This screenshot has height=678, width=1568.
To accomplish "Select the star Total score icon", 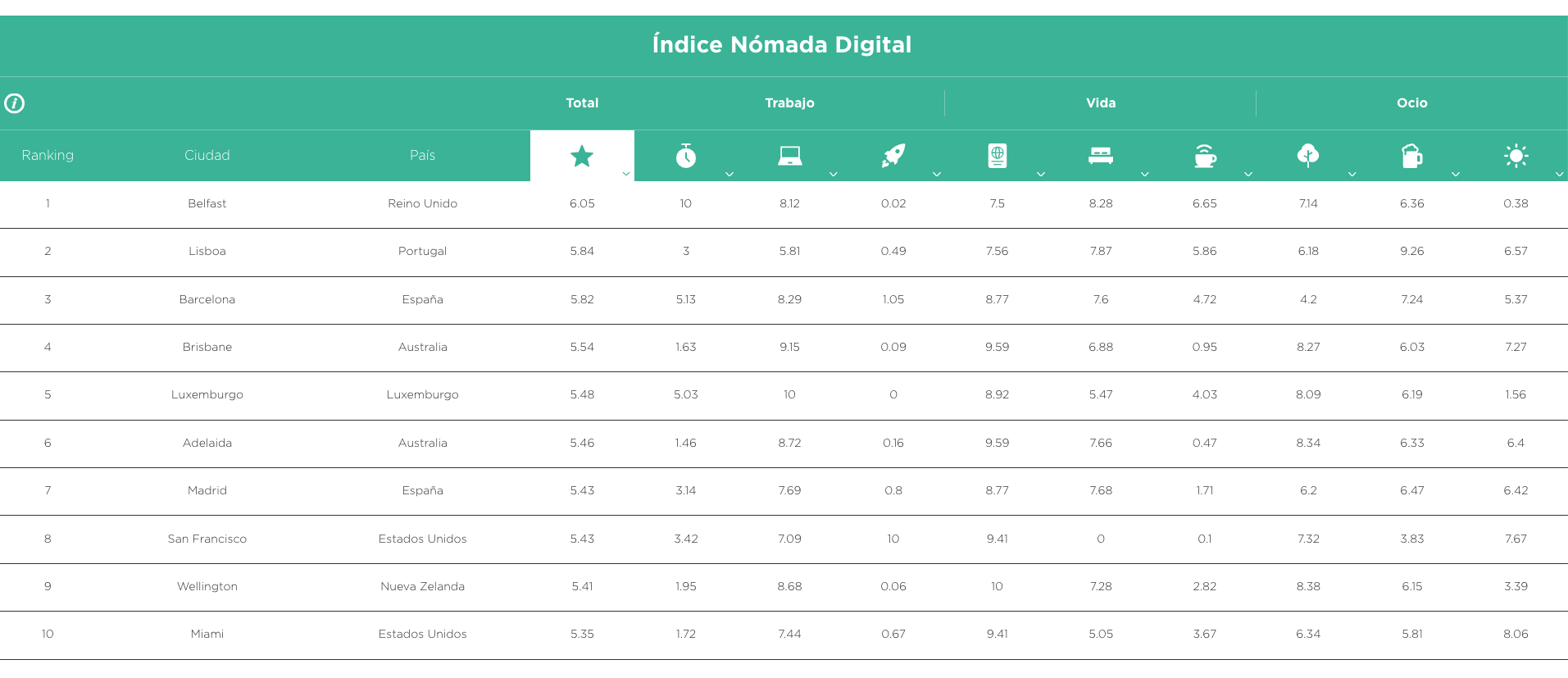I will (x=582, y=156).
